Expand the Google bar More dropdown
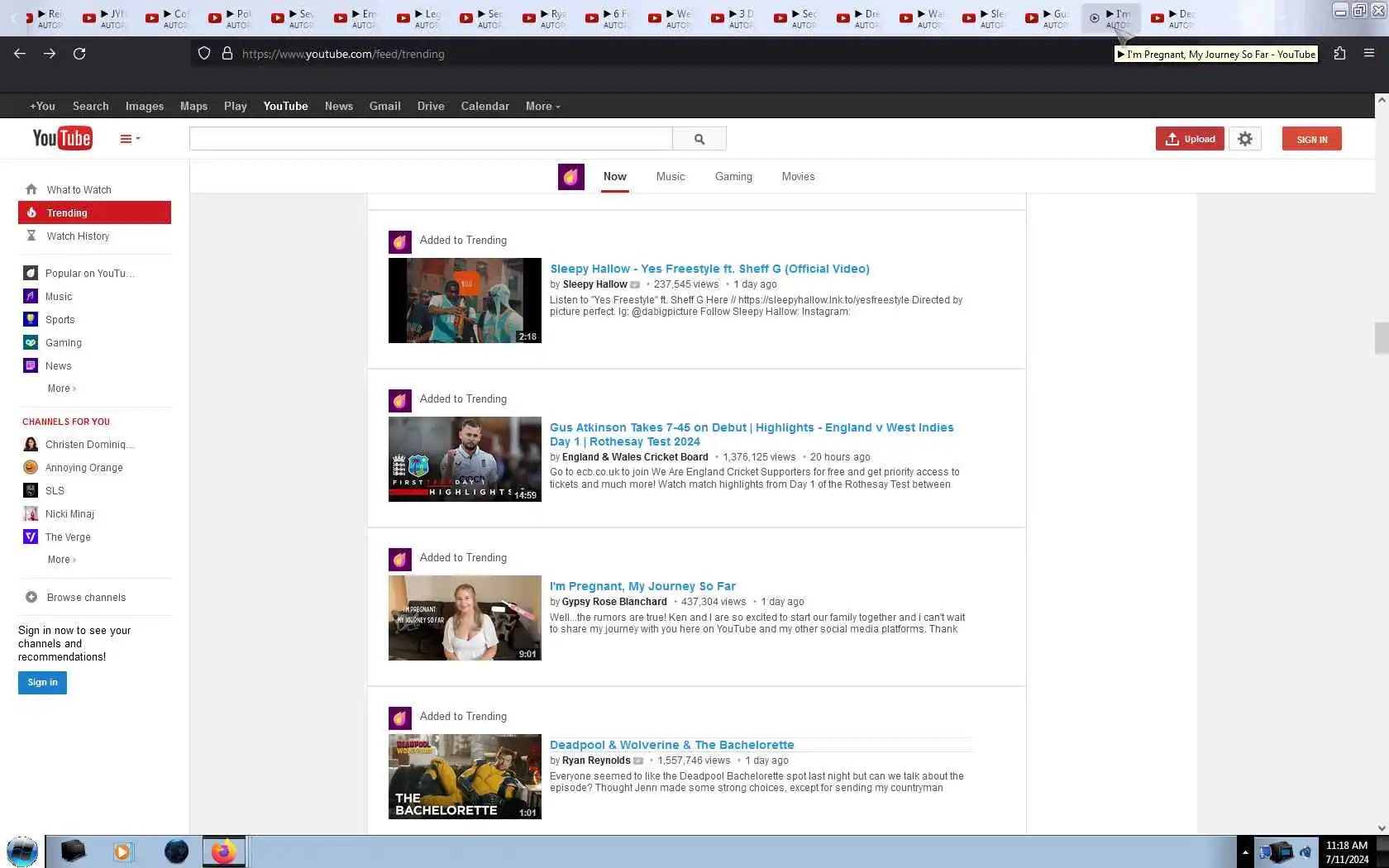Viewport: 1389px width, 868px height. pyautogui.click(x=543, y=107)
